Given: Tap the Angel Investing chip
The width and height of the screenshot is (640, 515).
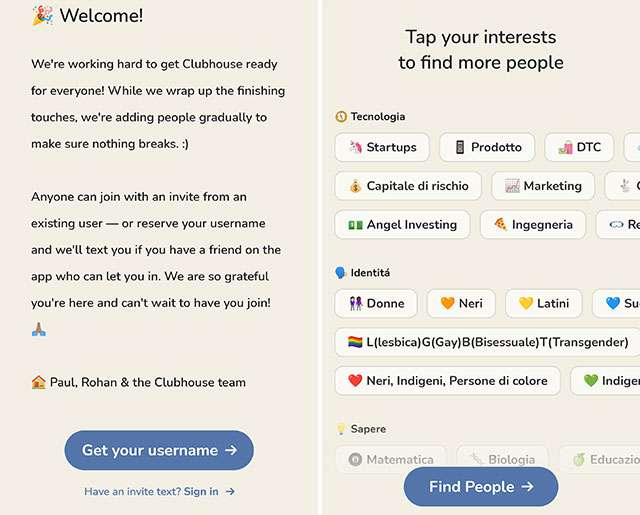Looking at the screenshot, I should click(x=402, y=225).
